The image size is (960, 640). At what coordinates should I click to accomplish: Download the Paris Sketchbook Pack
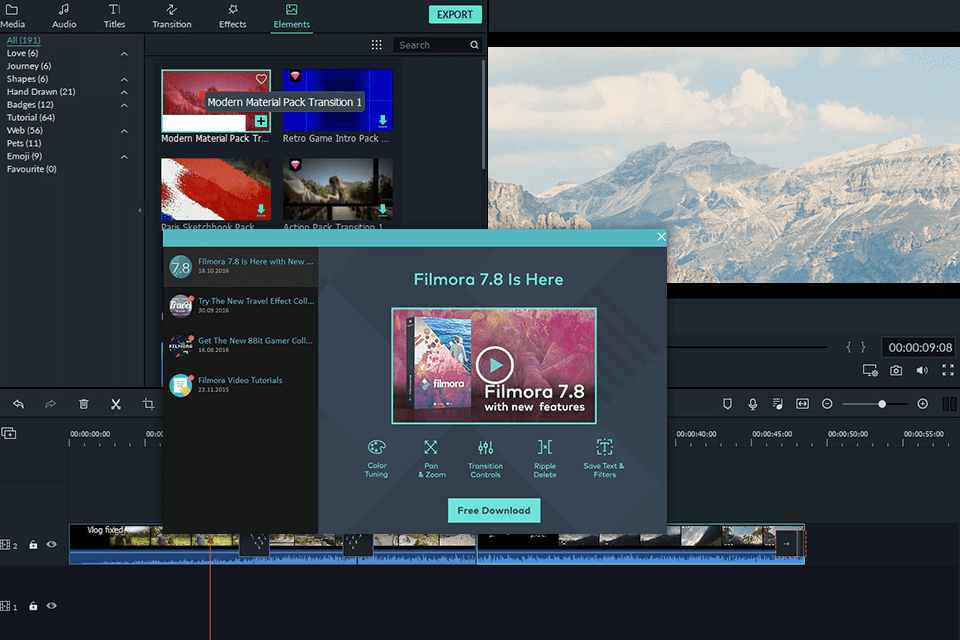261,210
